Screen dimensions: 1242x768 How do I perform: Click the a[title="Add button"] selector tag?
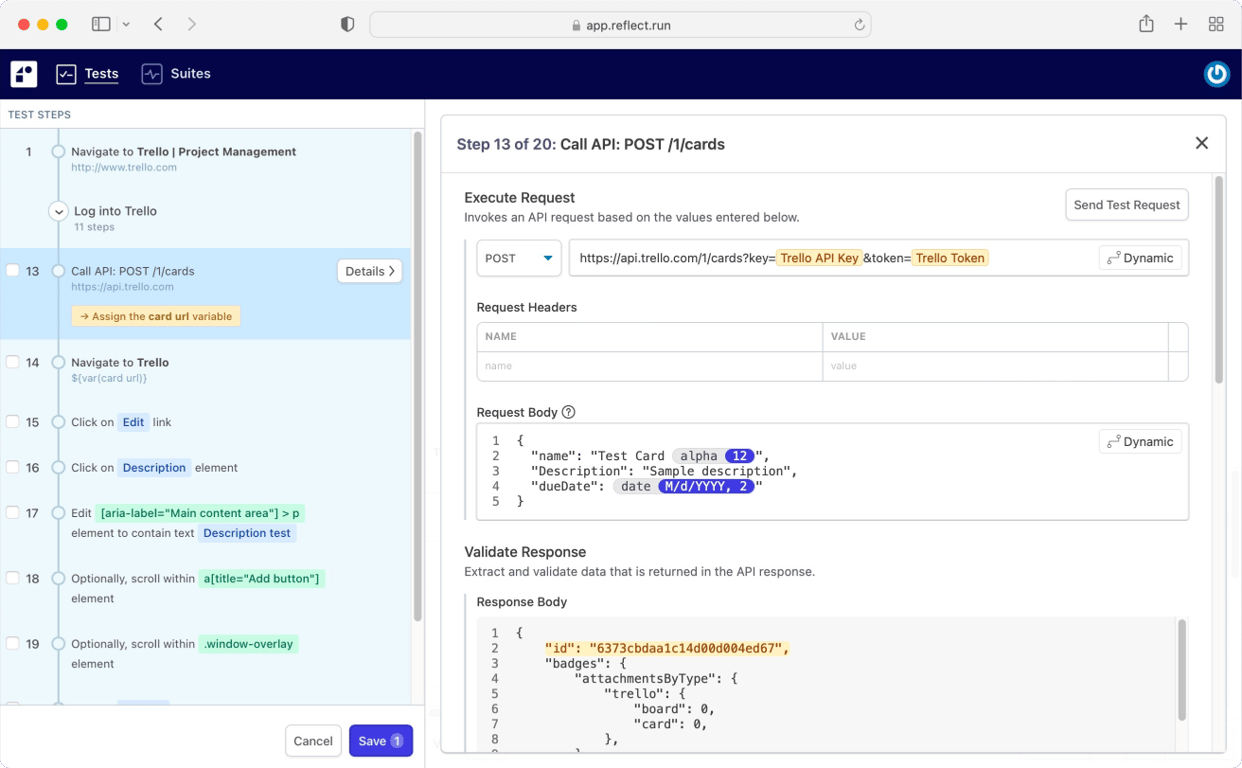pos(261,578)
